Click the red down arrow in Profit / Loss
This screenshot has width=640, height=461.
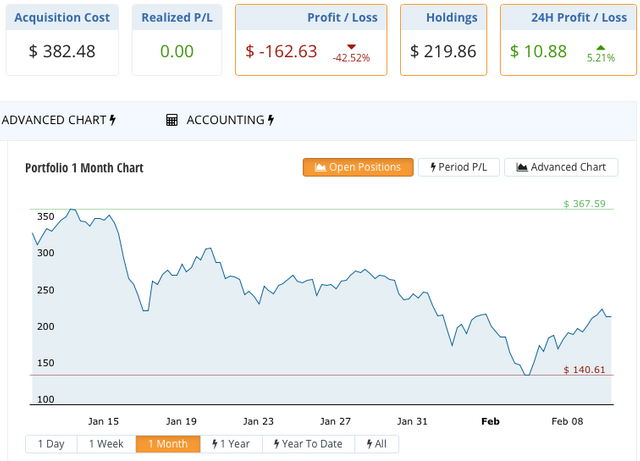tap(351, 46)
